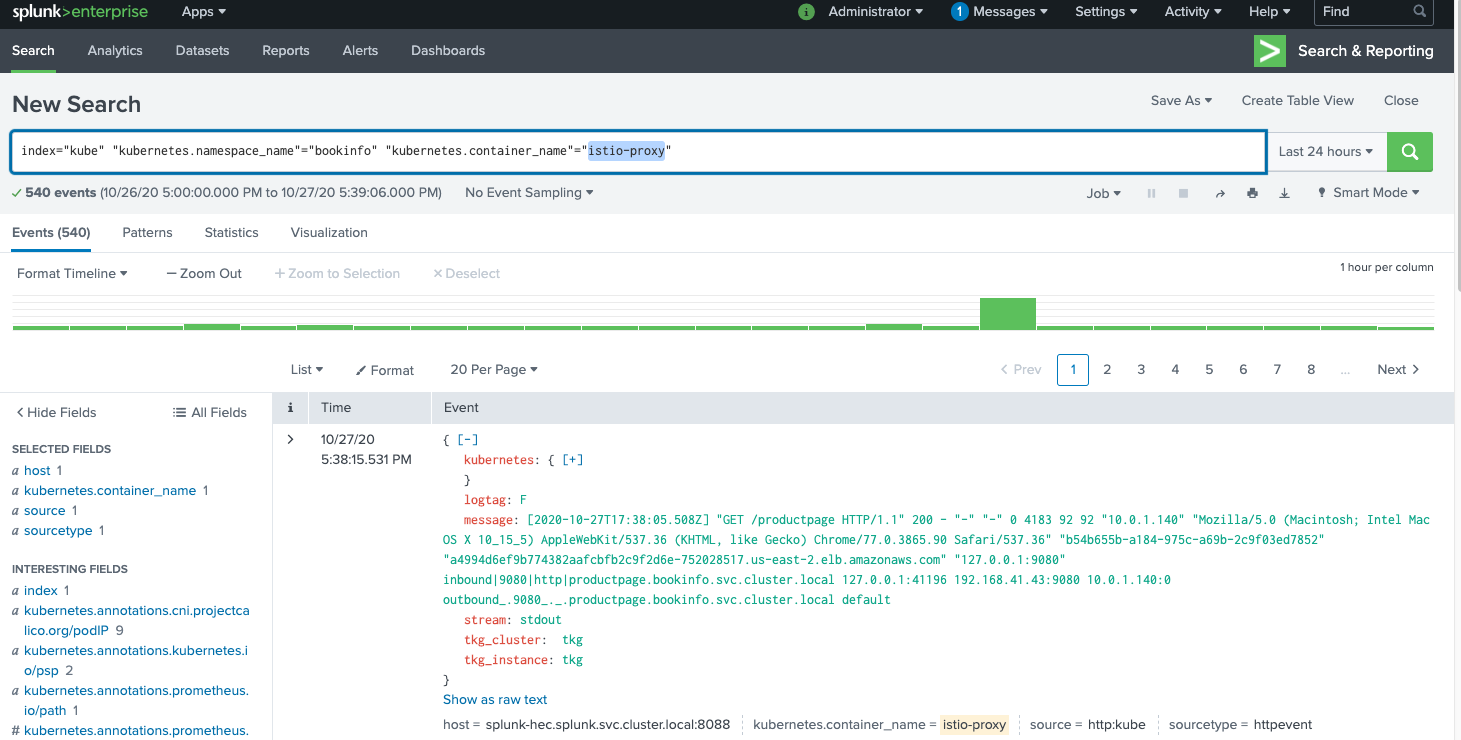Collapse the event JSON with [-]

467,440
